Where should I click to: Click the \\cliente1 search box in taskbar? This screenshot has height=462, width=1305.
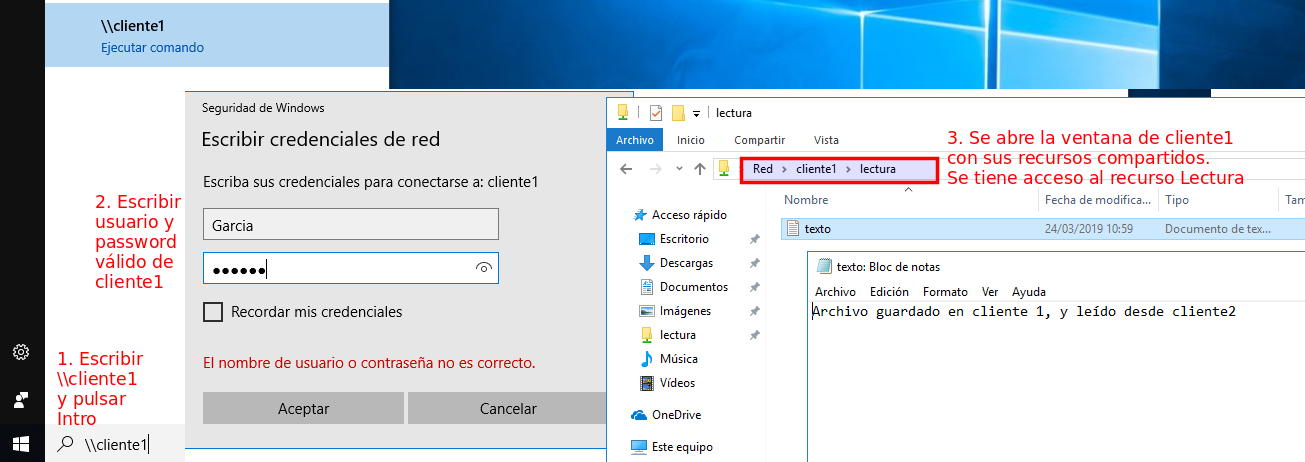[115, 444]
